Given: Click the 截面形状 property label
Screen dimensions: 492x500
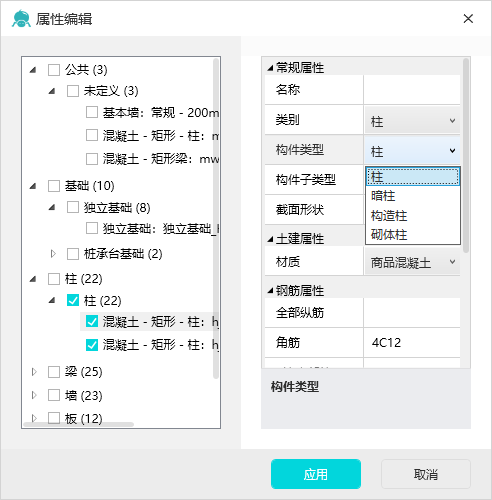Looking at the screenshot, I should [299, 210].
